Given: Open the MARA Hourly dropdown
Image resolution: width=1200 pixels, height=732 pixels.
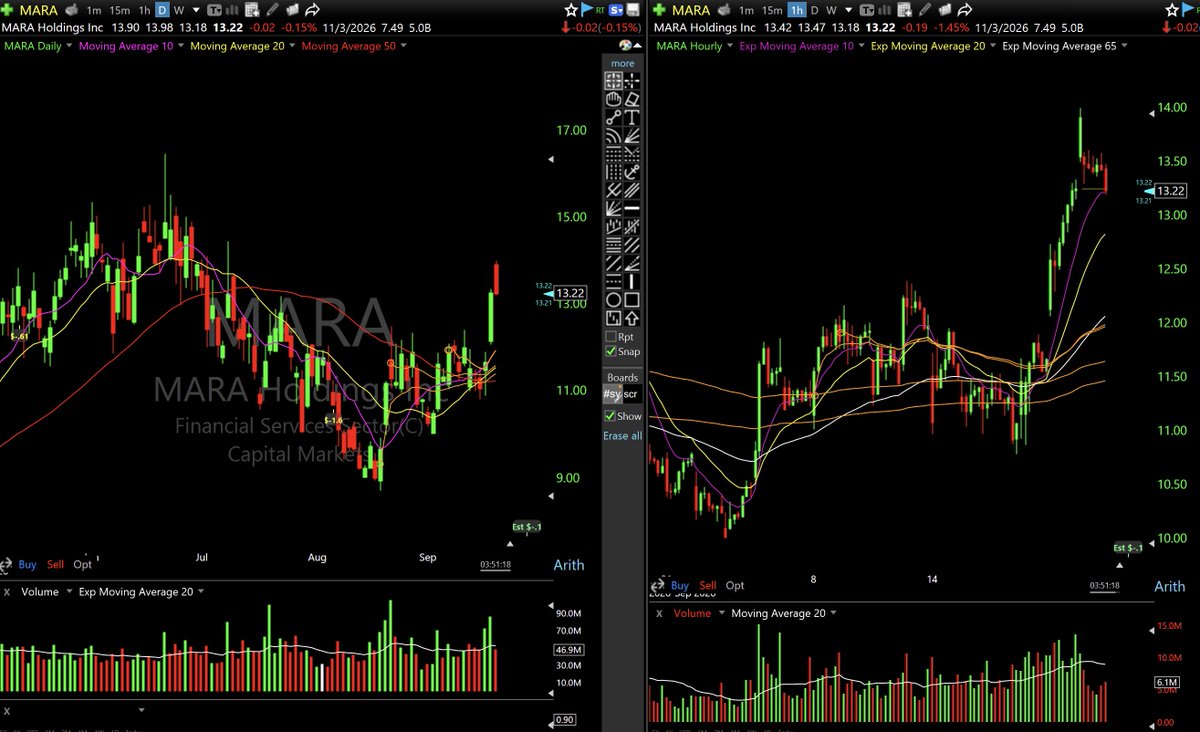Looking at the screenshot, I should (x=728, y=46).
